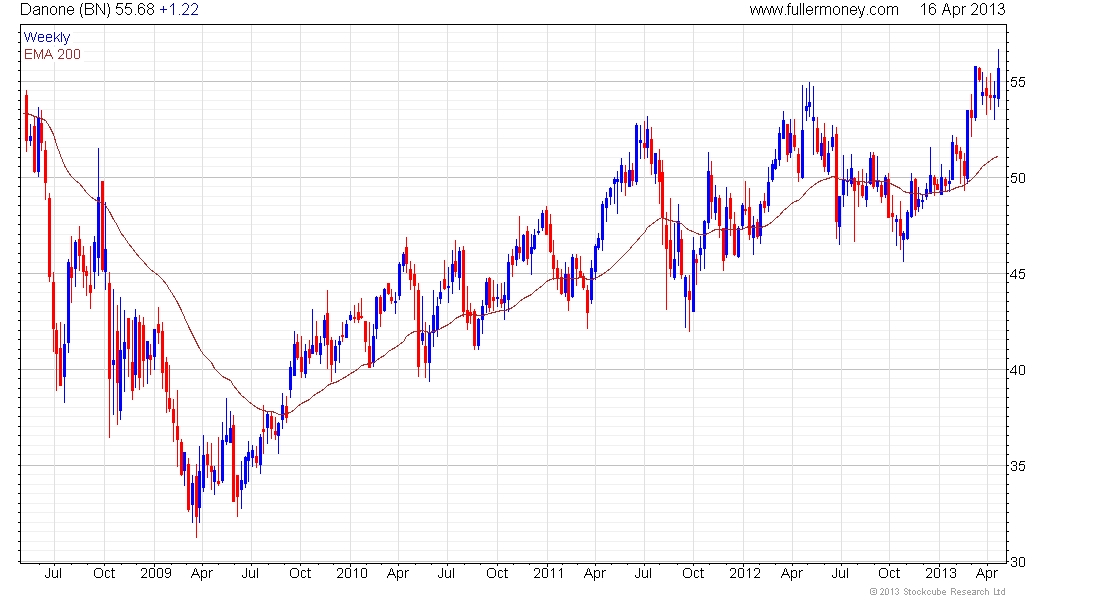Image resolution: width=1100 pixels, height=600 pixels.
Task: Click the 35 price axis label
Action: [1017, 467]
